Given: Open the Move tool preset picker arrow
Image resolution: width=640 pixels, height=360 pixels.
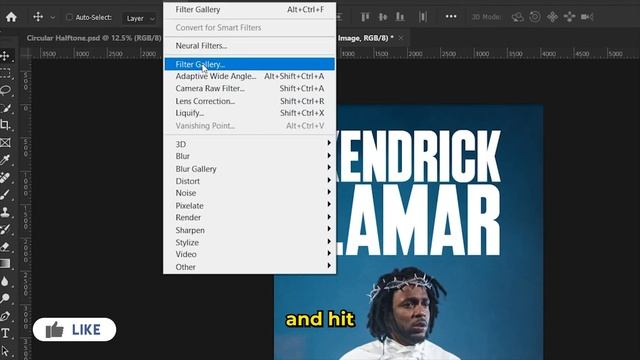Looking at the screenshot, I should [53, 18].
